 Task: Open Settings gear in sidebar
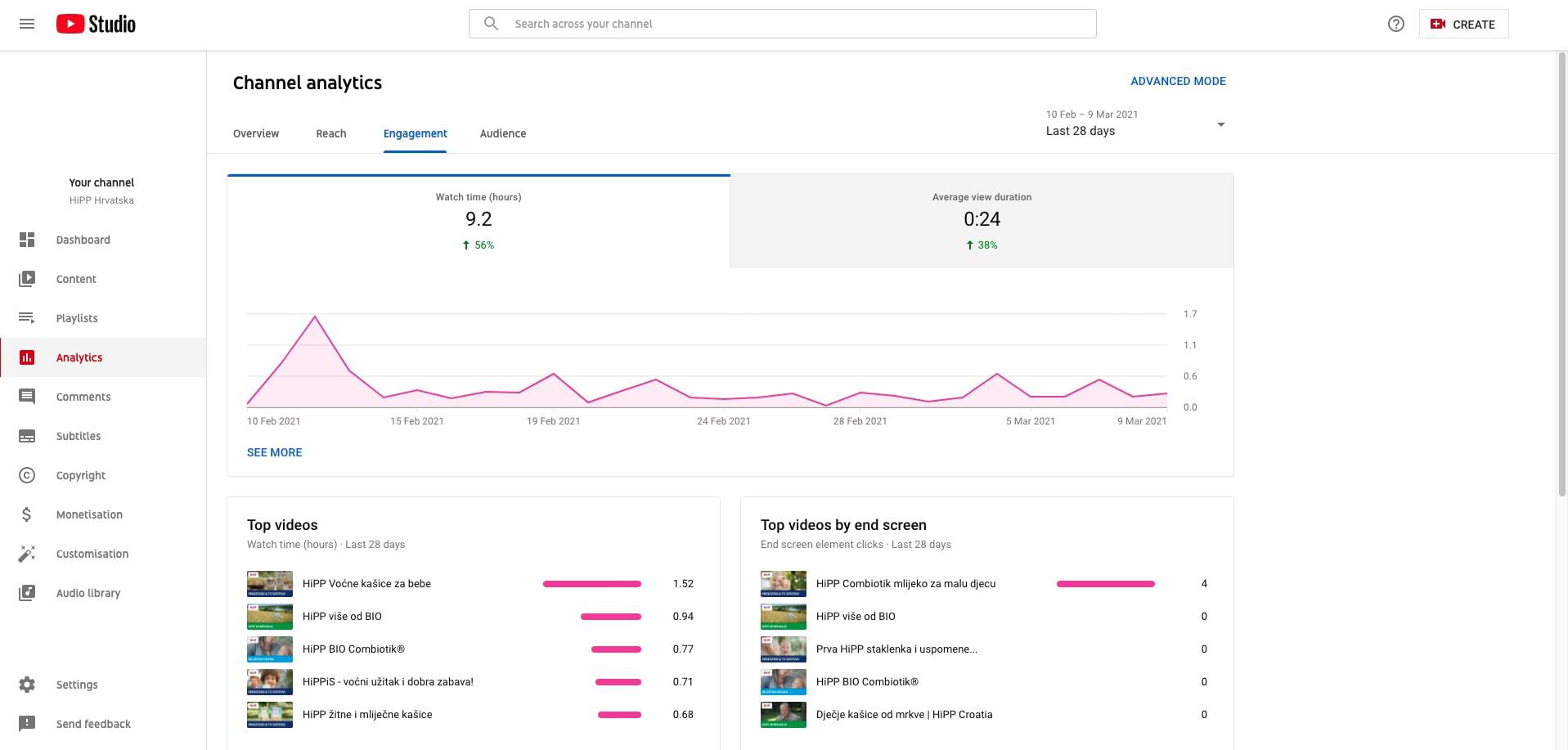tap(27, 685)
